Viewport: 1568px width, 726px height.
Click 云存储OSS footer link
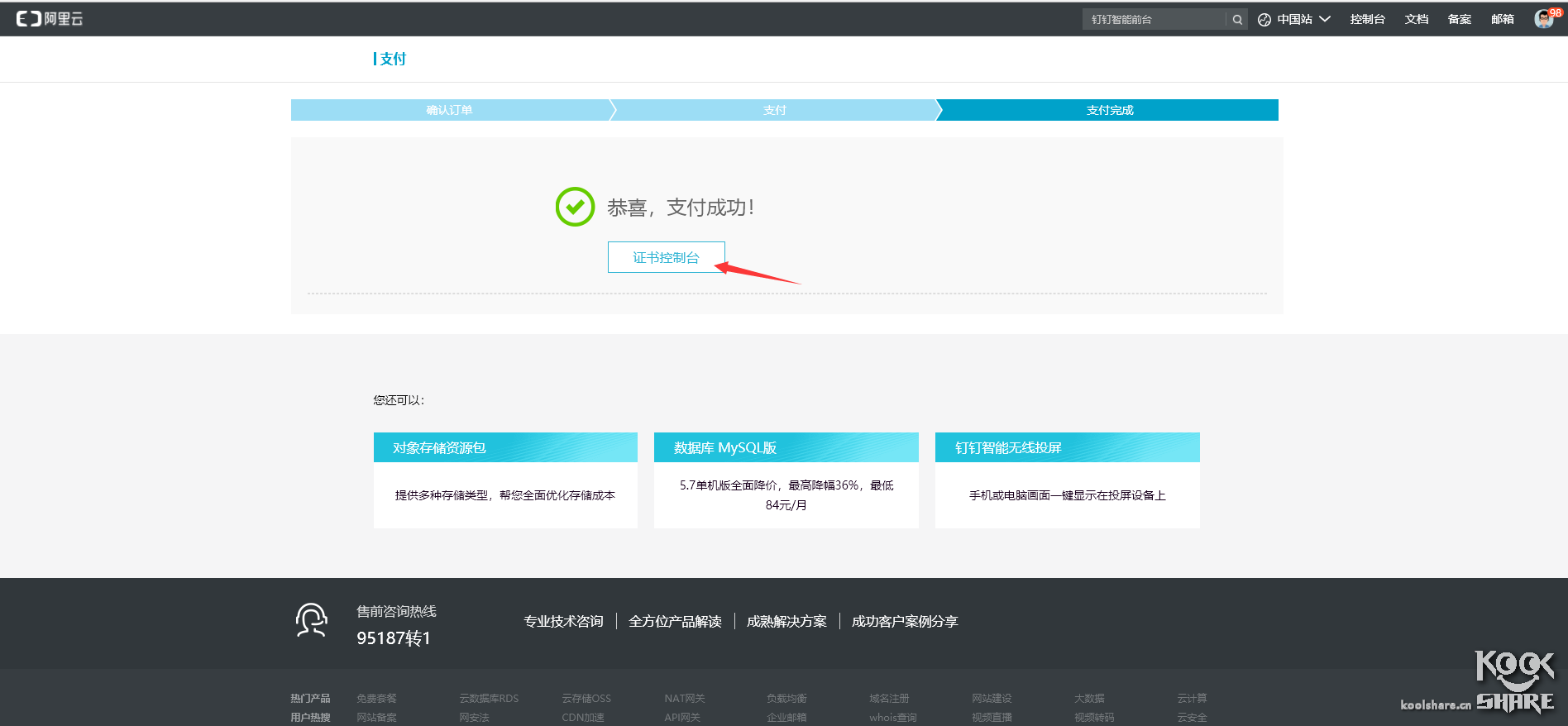point(586,699)
